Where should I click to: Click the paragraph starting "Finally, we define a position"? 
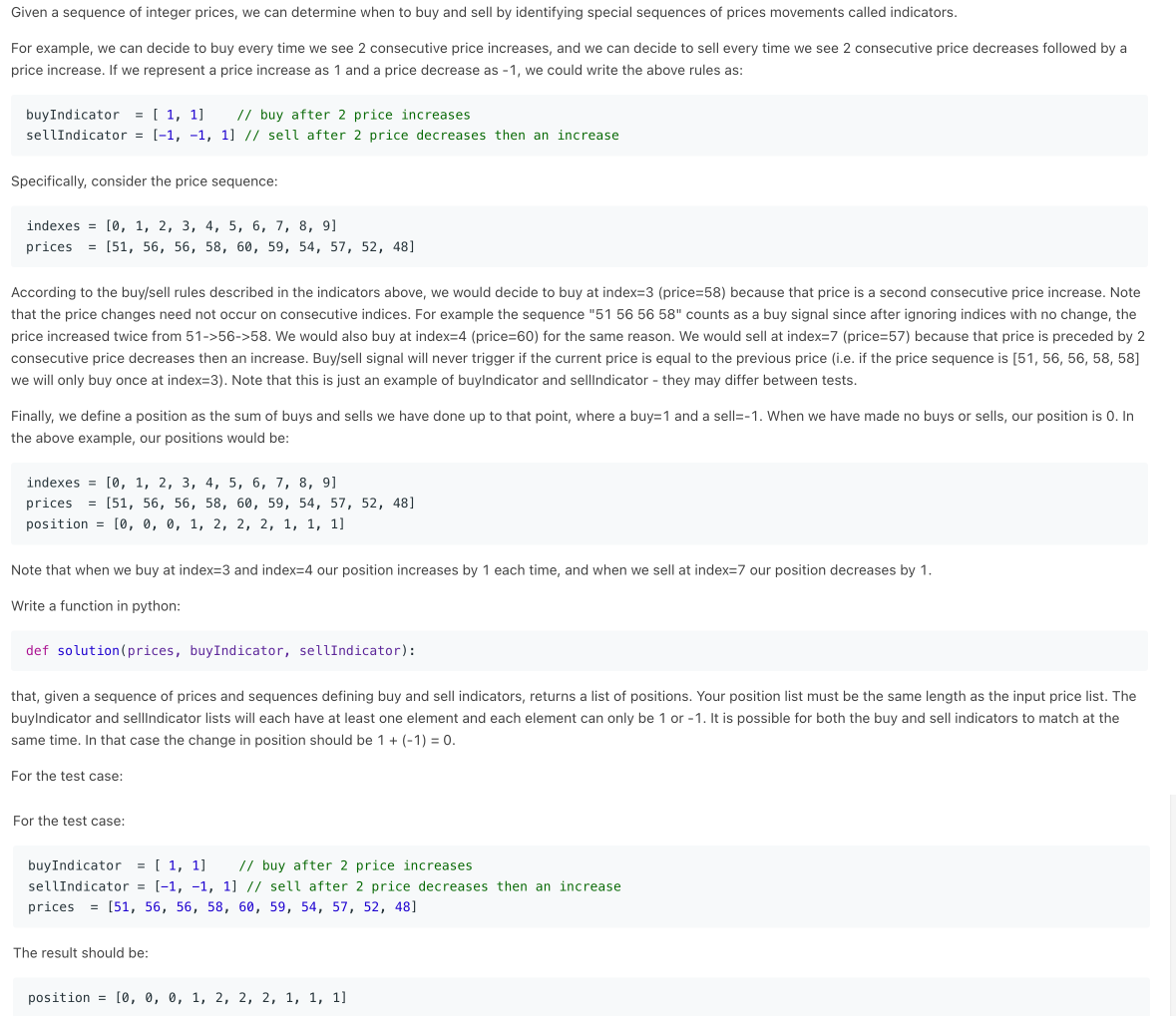[x=573, y=427]
